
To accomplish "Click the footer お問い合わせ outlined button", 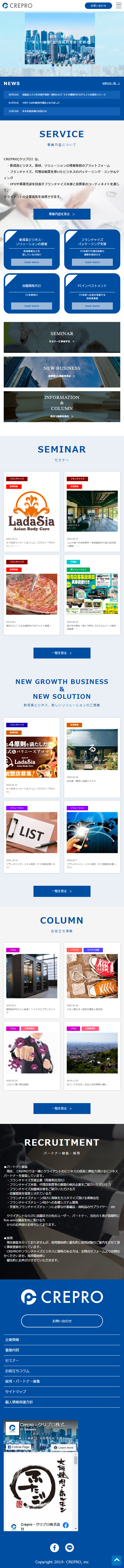I will pyautogui.click(x=62, y=1321).
